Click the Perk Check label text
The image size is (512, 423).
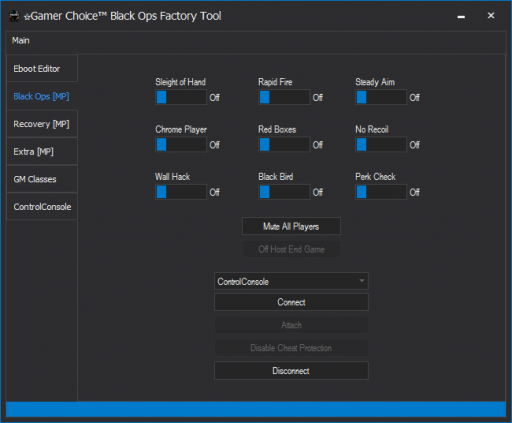[375, 177]
